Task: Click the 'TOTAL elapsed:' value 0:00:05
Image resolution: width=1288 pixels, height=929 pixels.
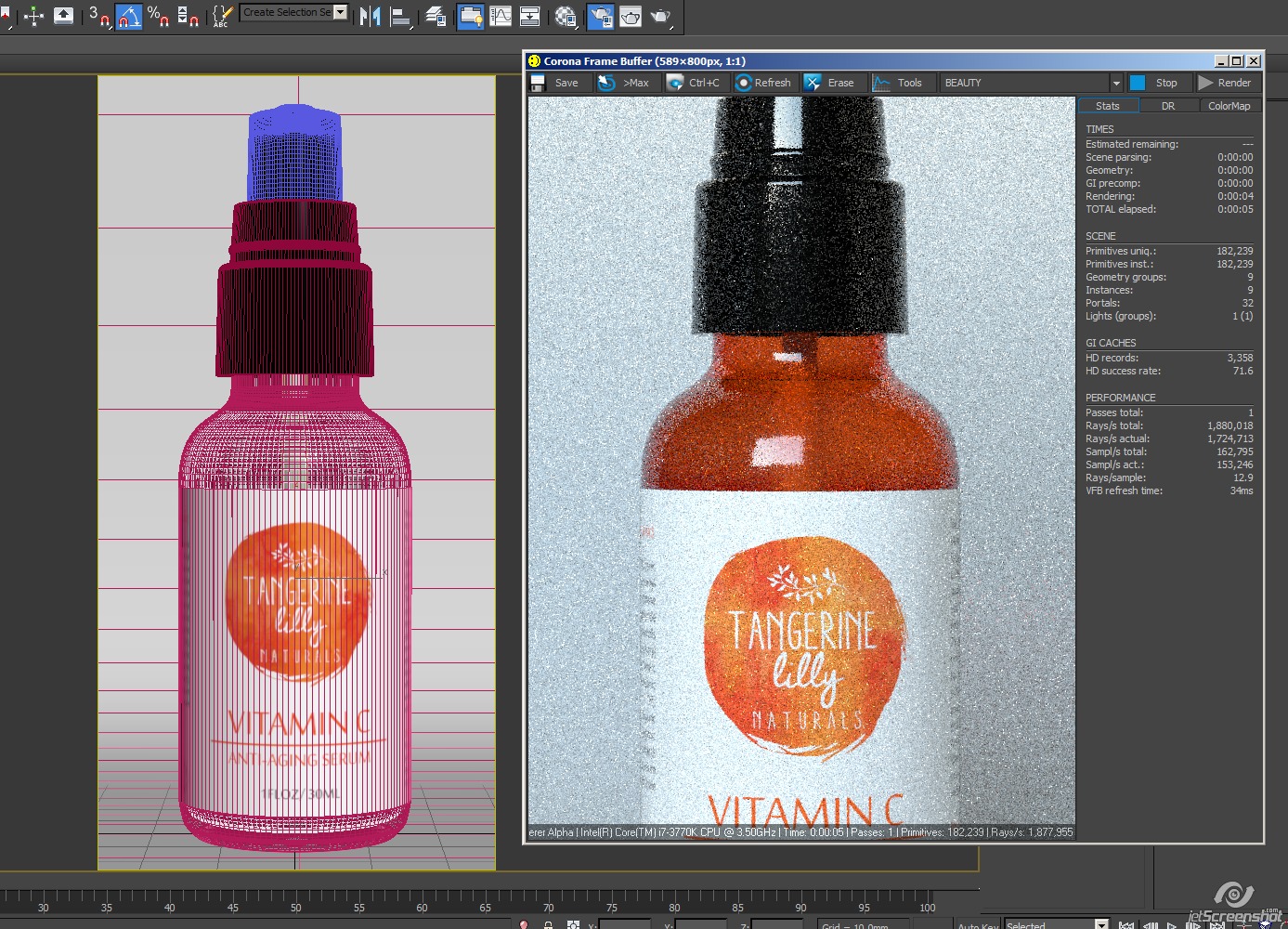Action: point(1235,209)
